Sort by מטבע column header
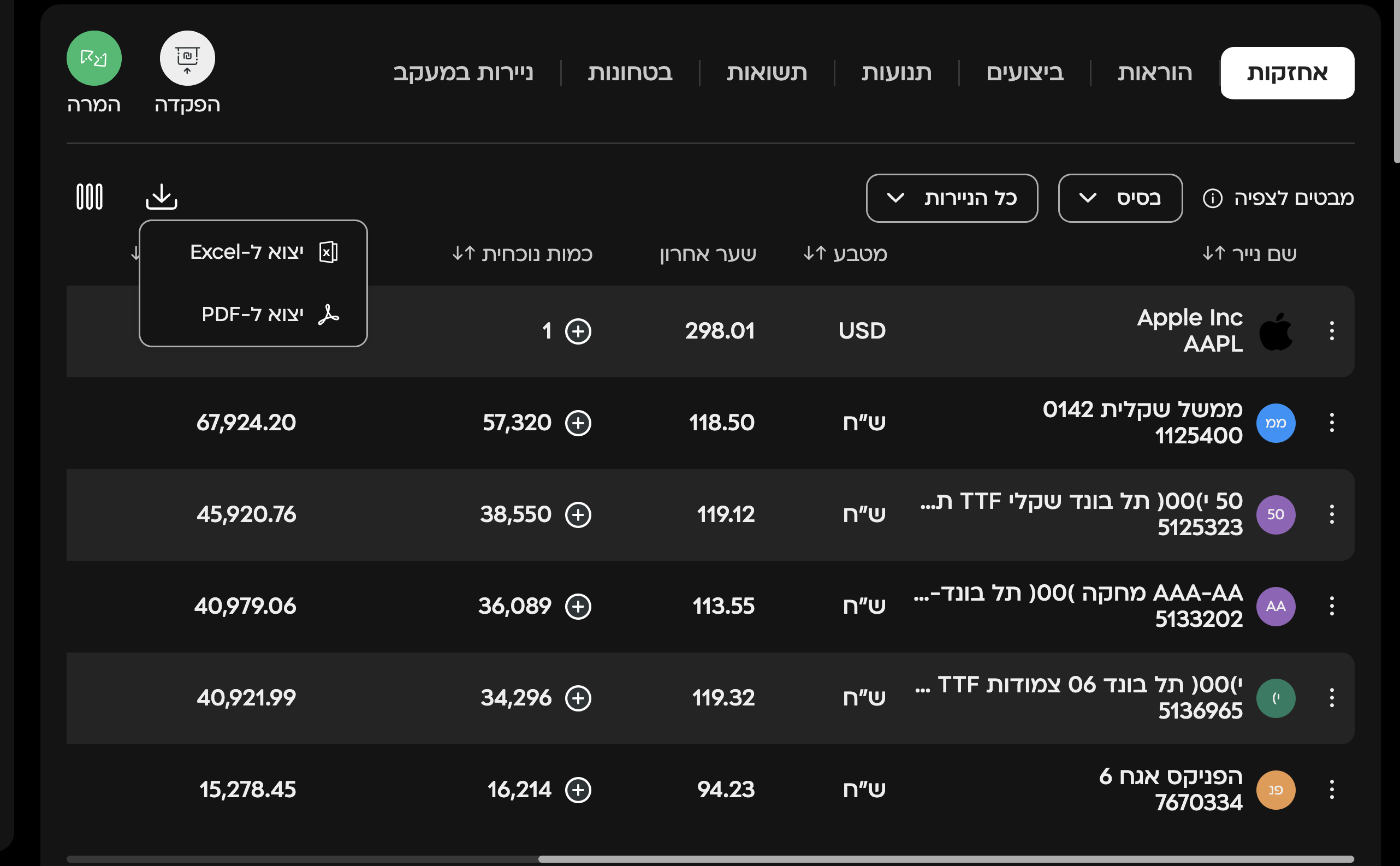This screenshot has width=1400, height=866. (x=845, y=253)
